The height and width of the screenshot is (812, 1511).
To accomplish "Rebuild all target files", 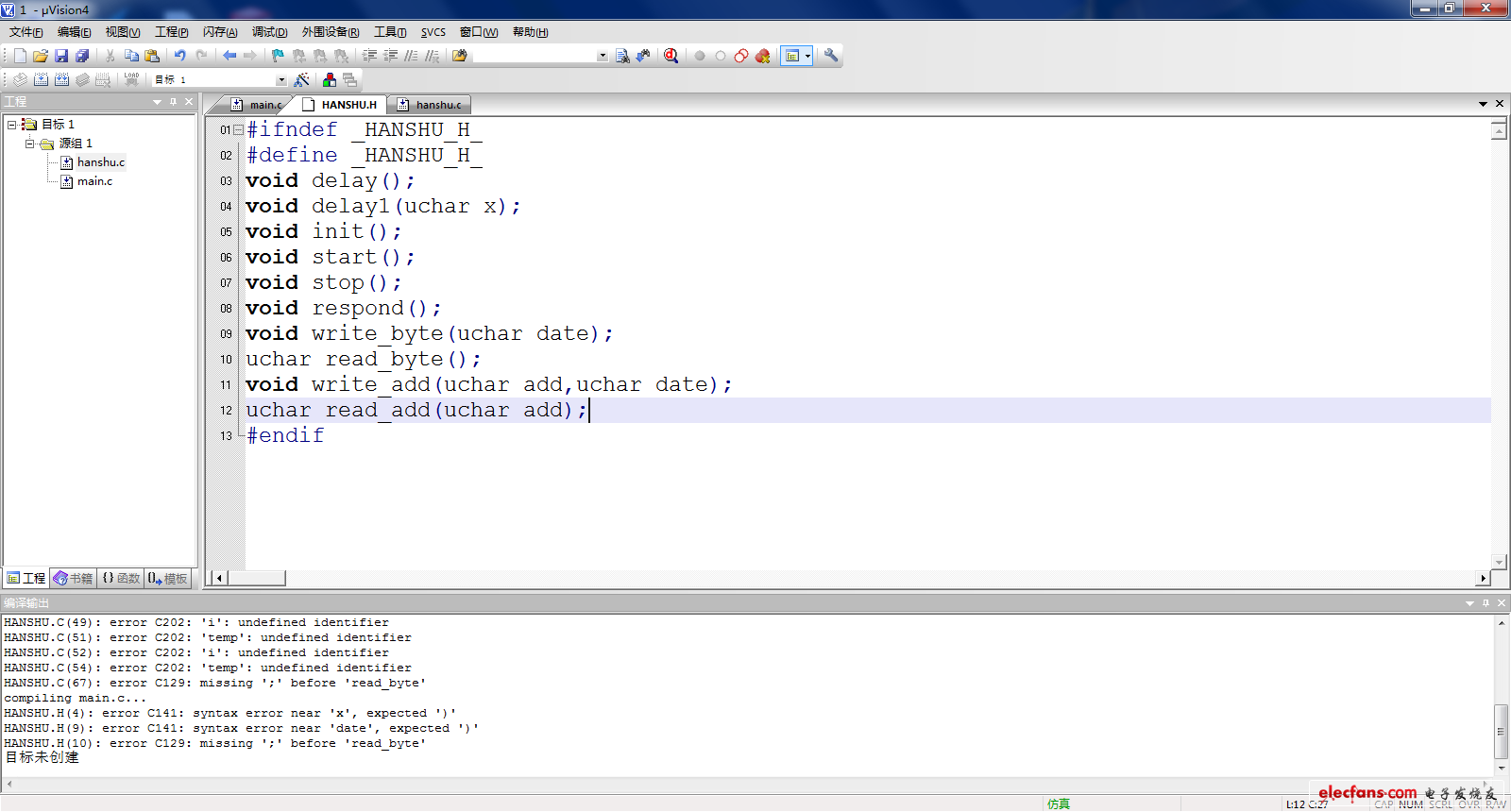I will (61, 80).
